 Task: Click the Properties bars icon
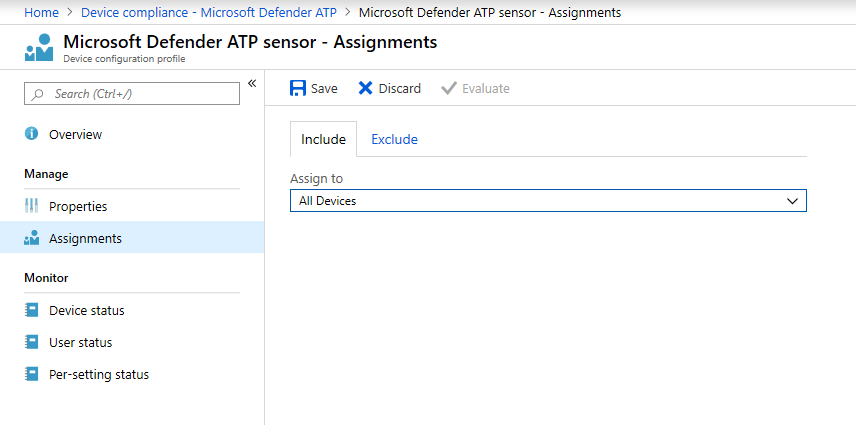point(31,206)
